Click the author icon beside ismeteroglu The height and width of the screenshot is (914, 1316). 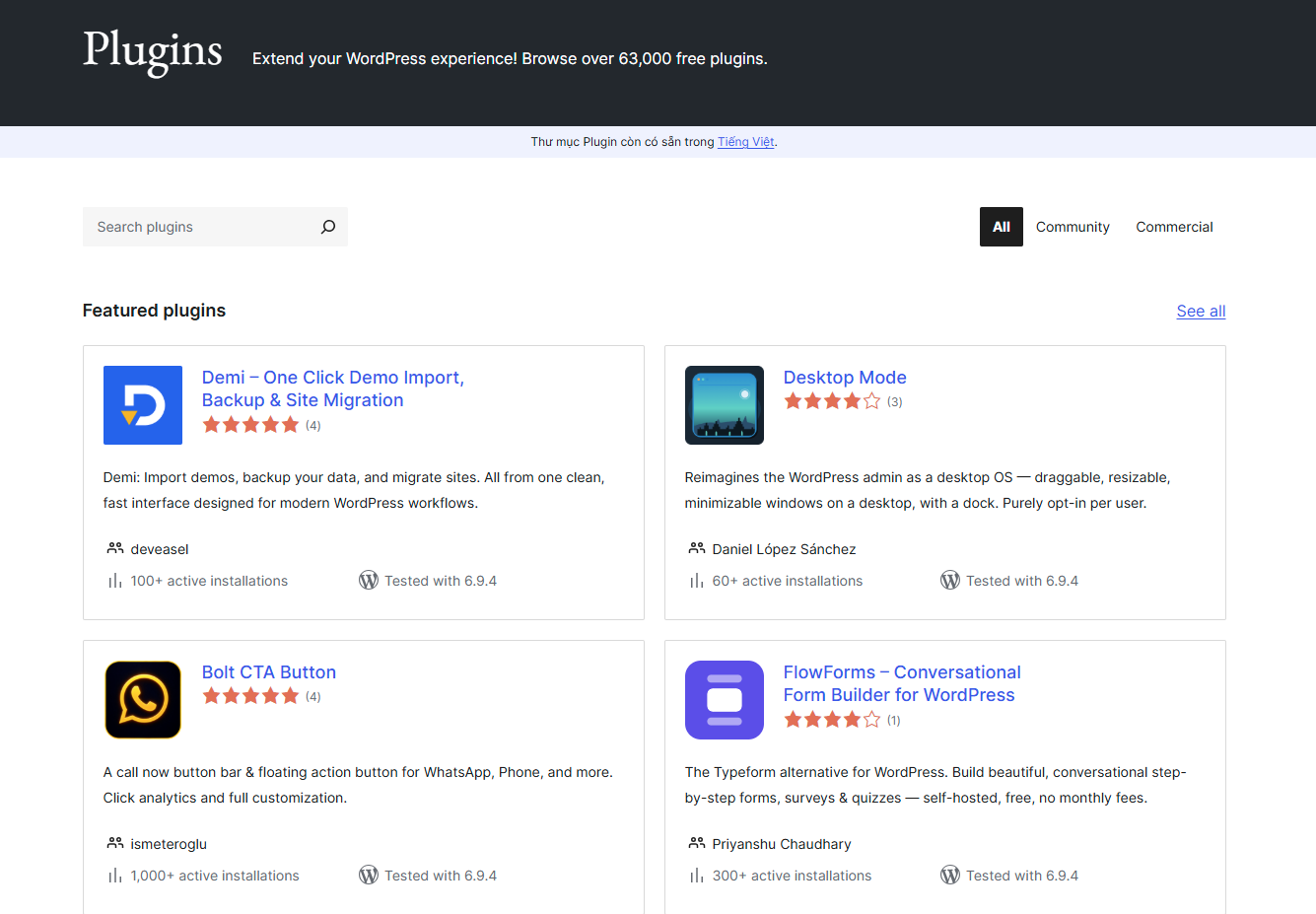pyautogui.click(x=115, y=843)
